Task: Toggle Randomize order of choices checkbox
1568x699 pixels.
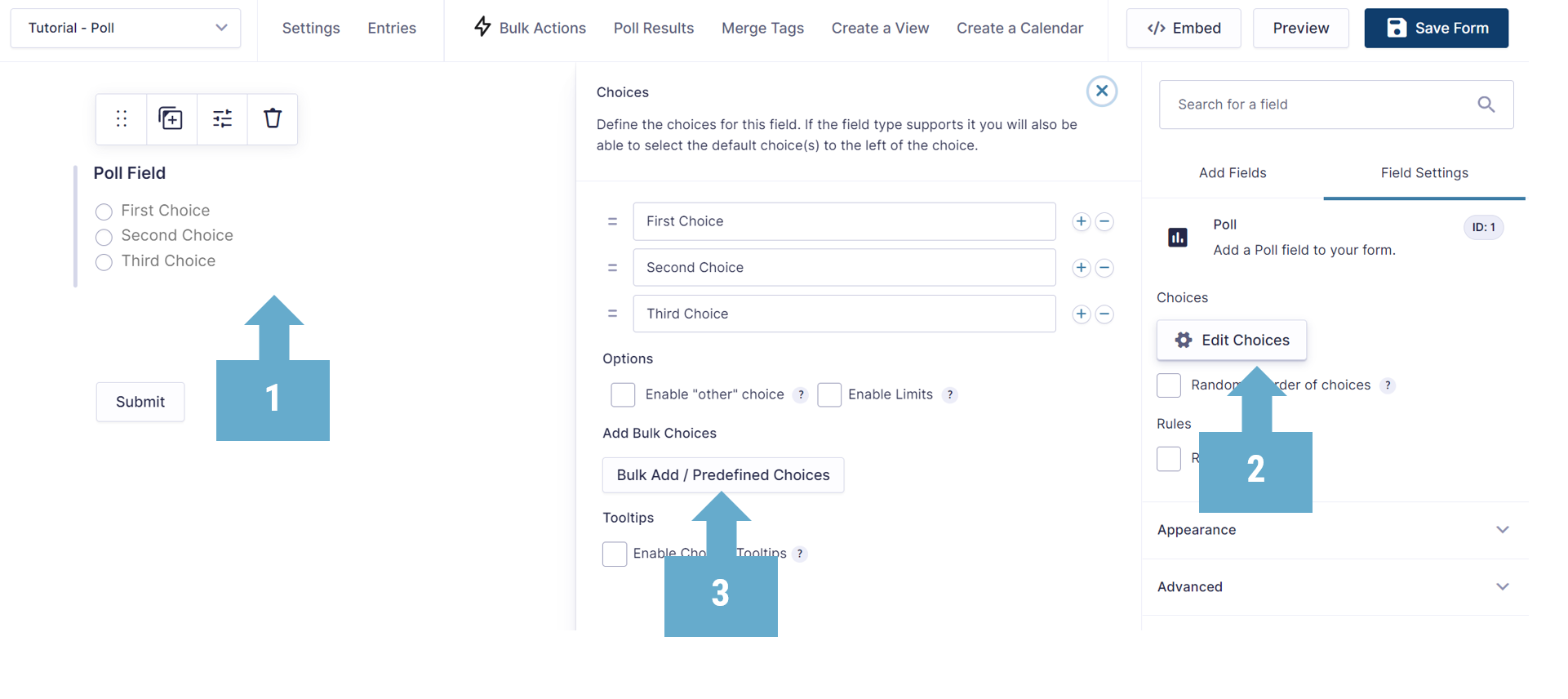Action: (1169, 385)
